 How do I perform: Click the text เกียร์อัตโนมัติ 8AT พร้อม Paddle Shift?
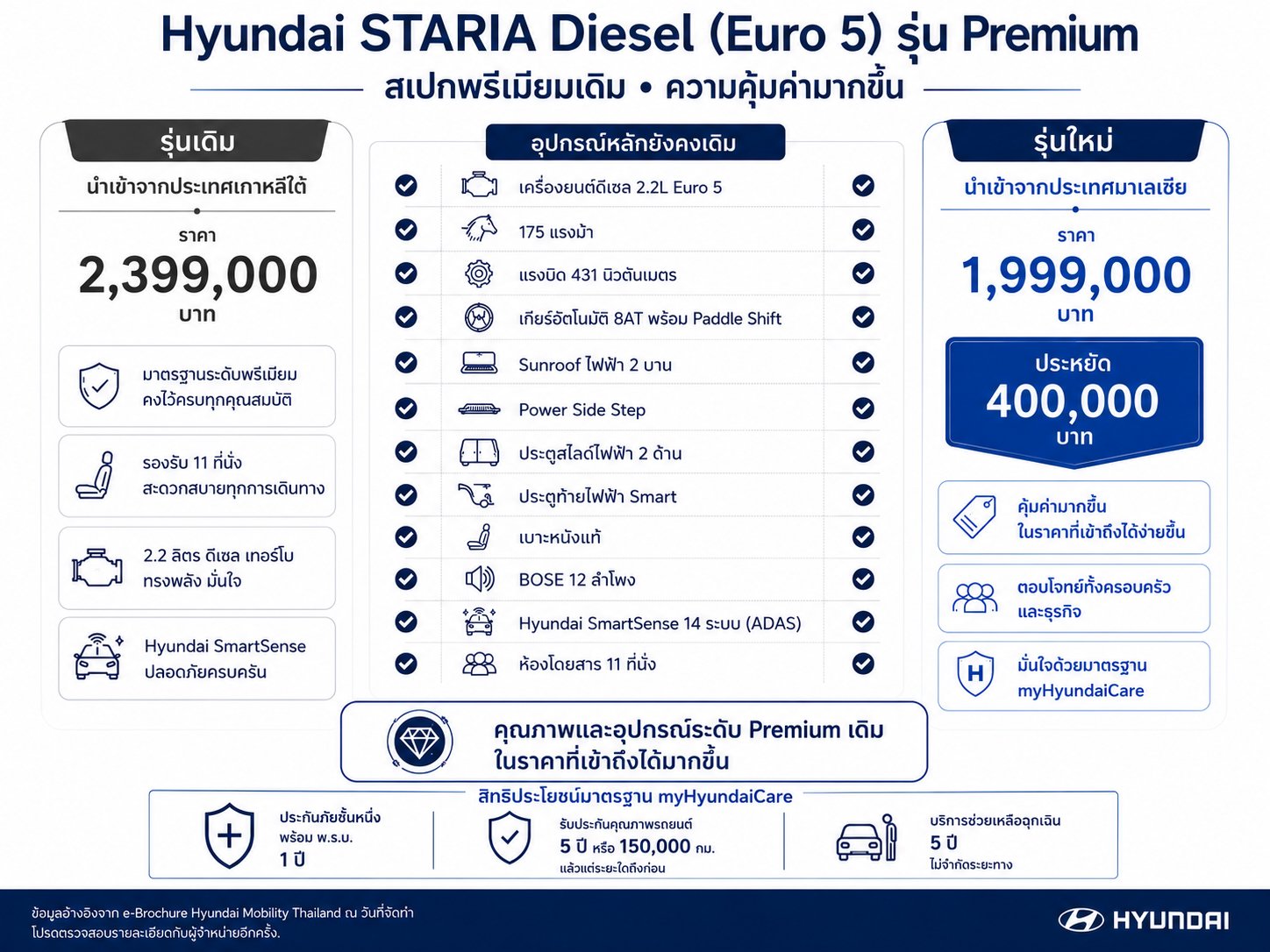650,318
